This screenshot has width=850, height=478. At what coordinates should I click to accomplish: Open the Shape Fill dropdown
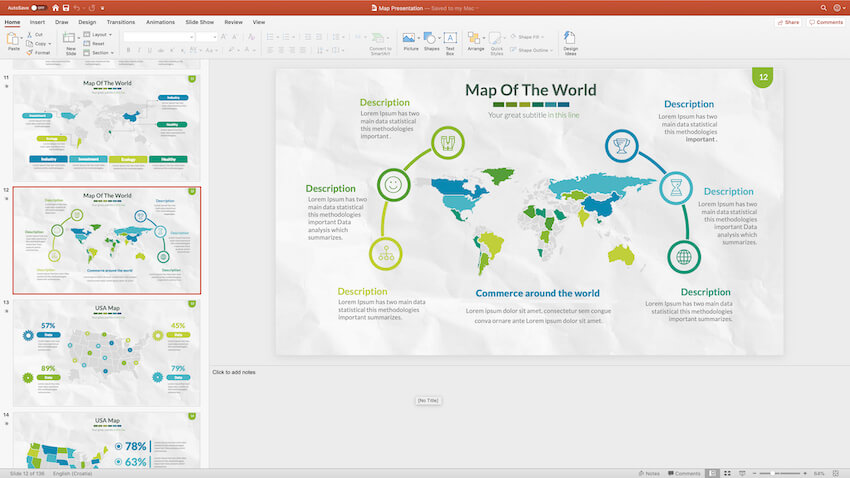coord(533,36)
